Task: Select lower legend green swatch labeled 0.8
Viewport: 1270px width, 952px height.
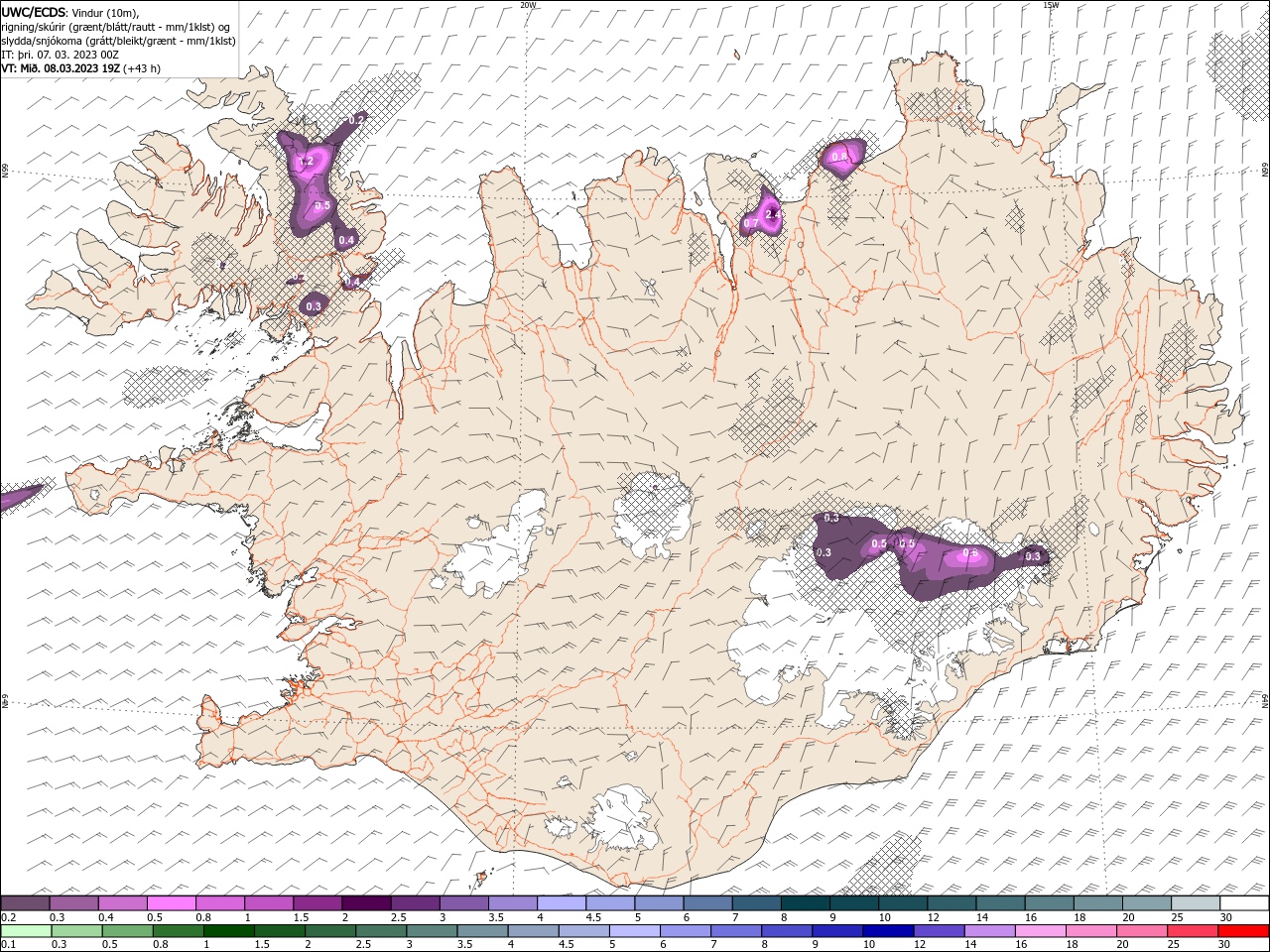Action: click(x=178, y=931)
